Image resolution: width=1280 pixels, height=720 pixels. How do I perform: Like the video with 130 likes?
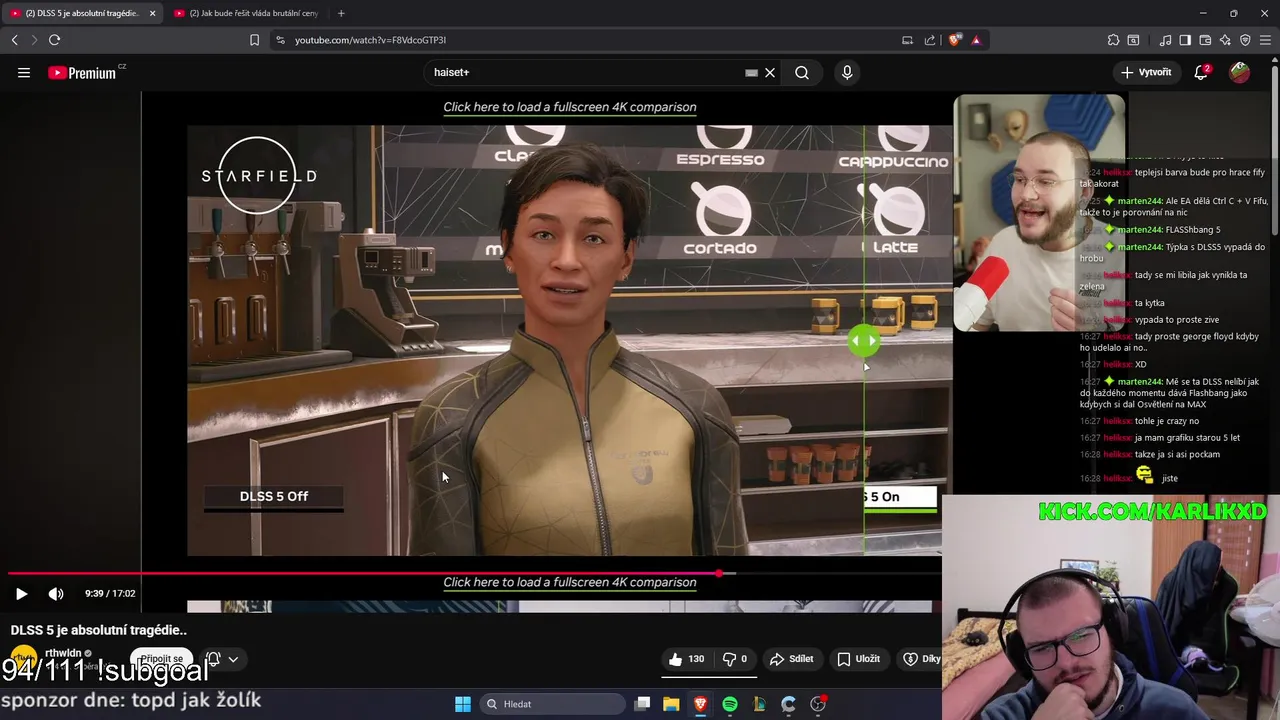click(686, 659)
